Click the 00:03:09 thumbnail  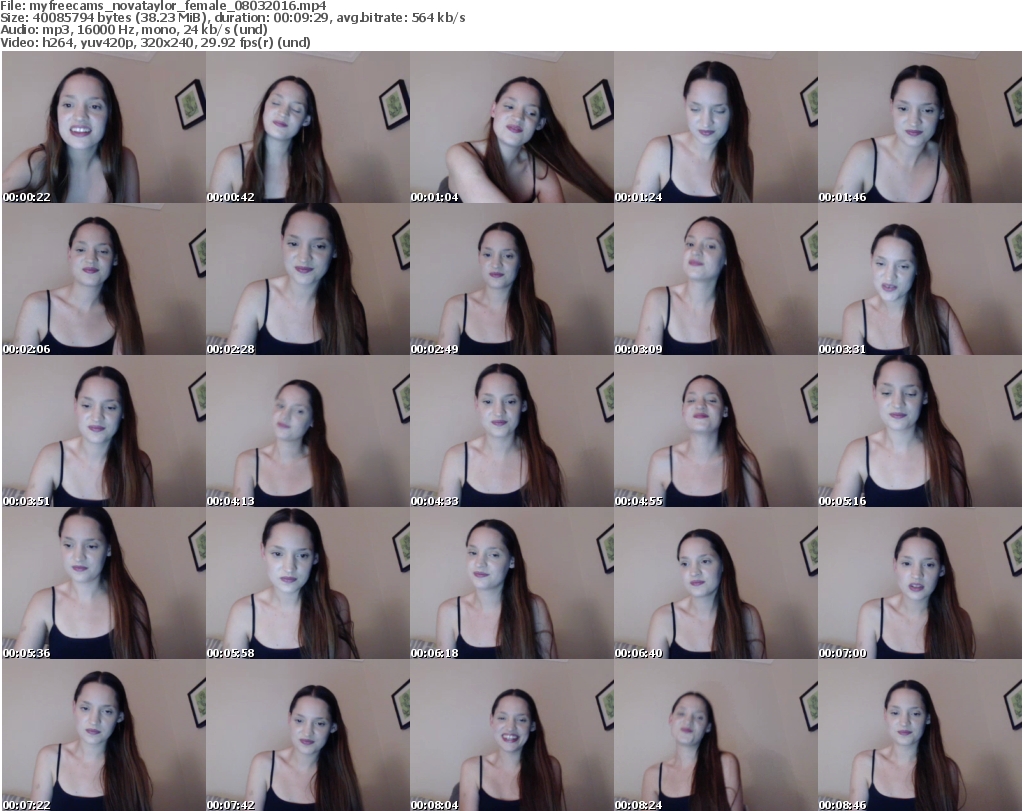click(715, 280)
